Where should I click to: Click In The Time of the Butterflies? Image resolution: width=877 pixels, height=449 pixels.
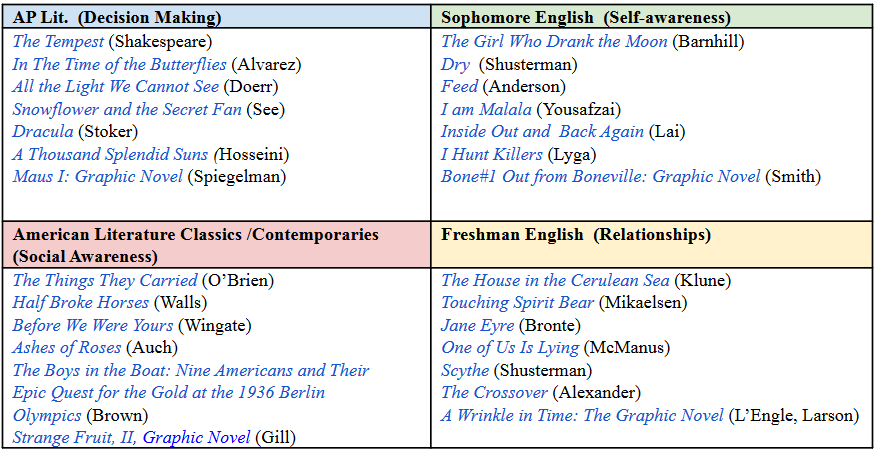[x=120, y=64]
